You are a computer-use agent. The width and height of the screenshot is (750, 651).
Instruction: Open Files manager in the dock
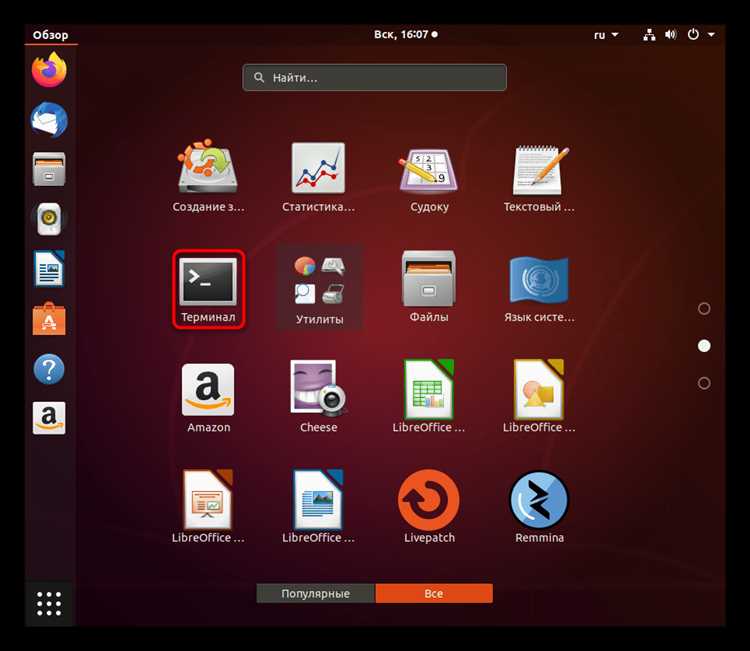click(x=49, y=169)
